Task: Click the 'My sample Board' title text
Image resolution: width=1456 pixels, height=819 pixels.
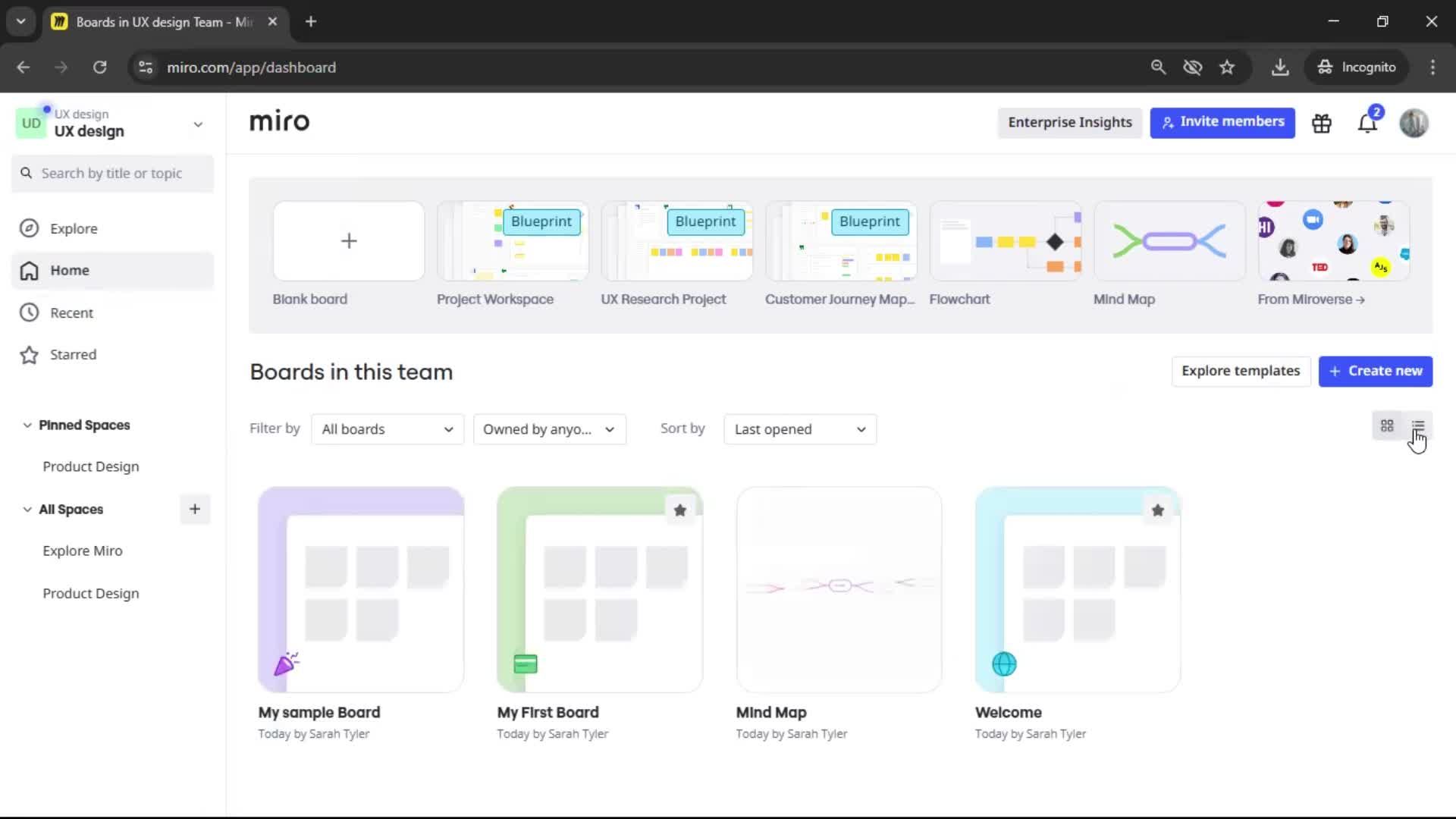Action: 319,713
